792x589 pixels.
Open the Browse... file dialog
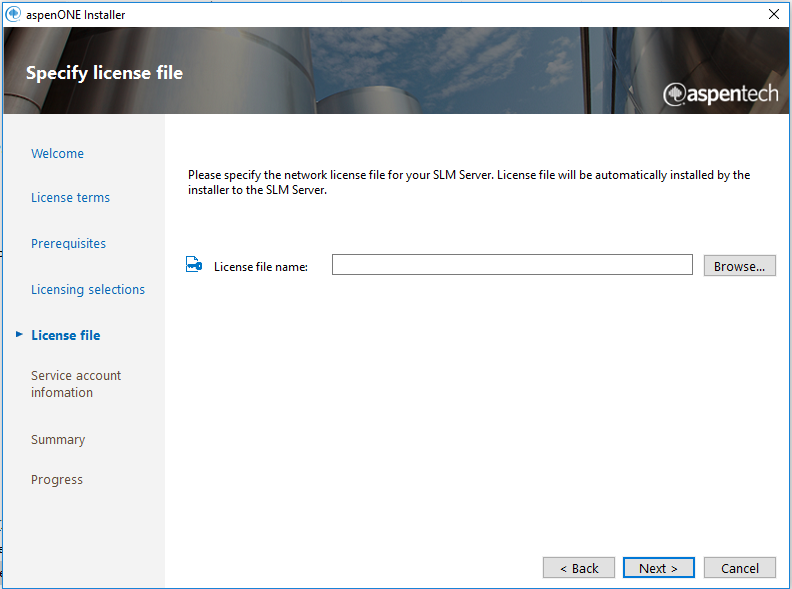point(739,266)
